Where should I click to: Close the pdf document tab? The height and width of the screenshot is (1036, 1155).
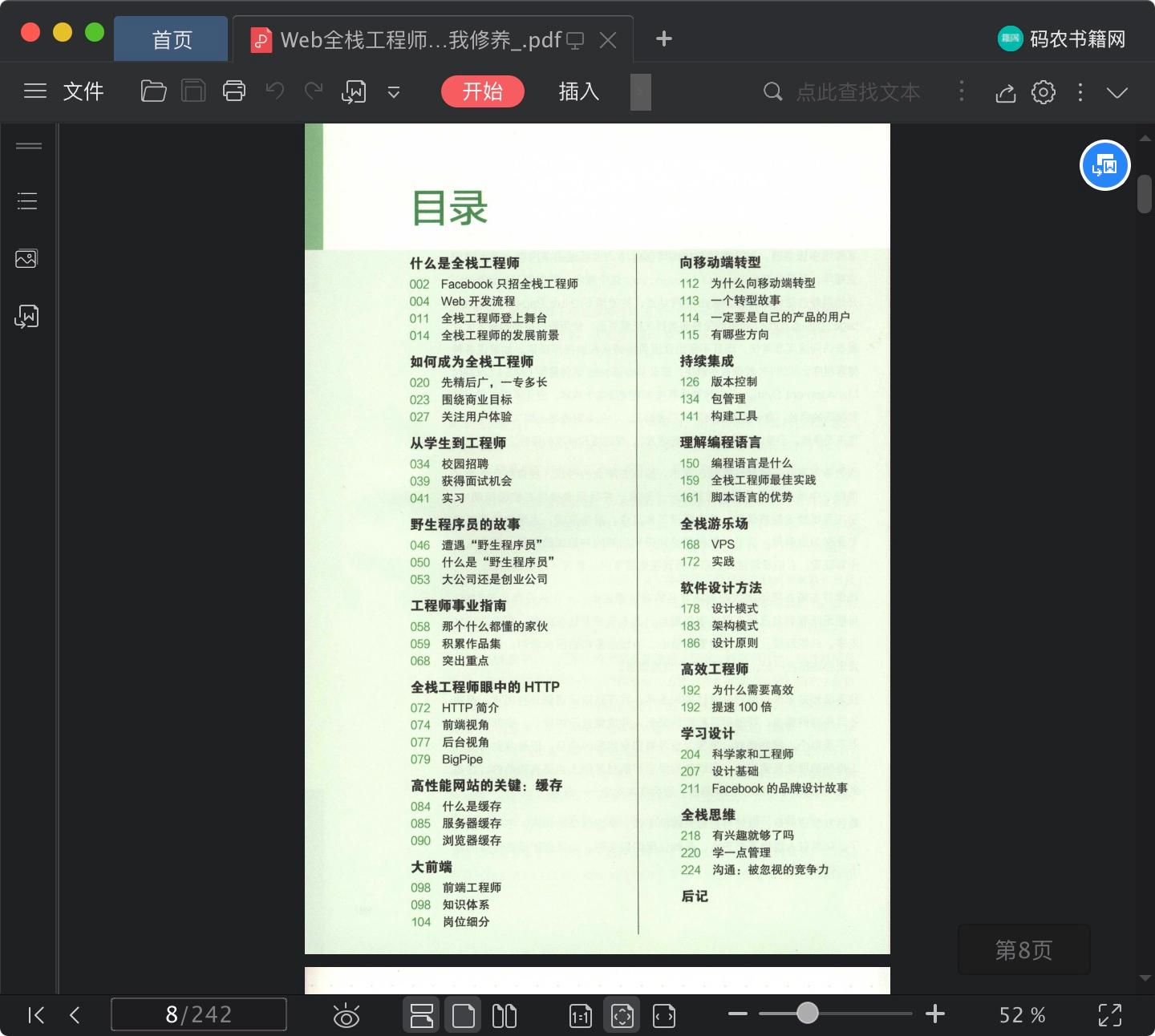point(608,40)
